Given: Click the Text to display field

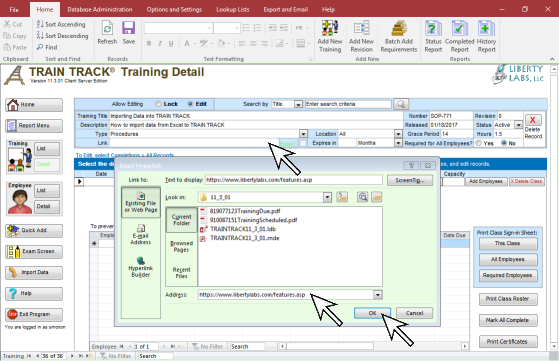Looking at the screenshot, I should tap(294, 180).
